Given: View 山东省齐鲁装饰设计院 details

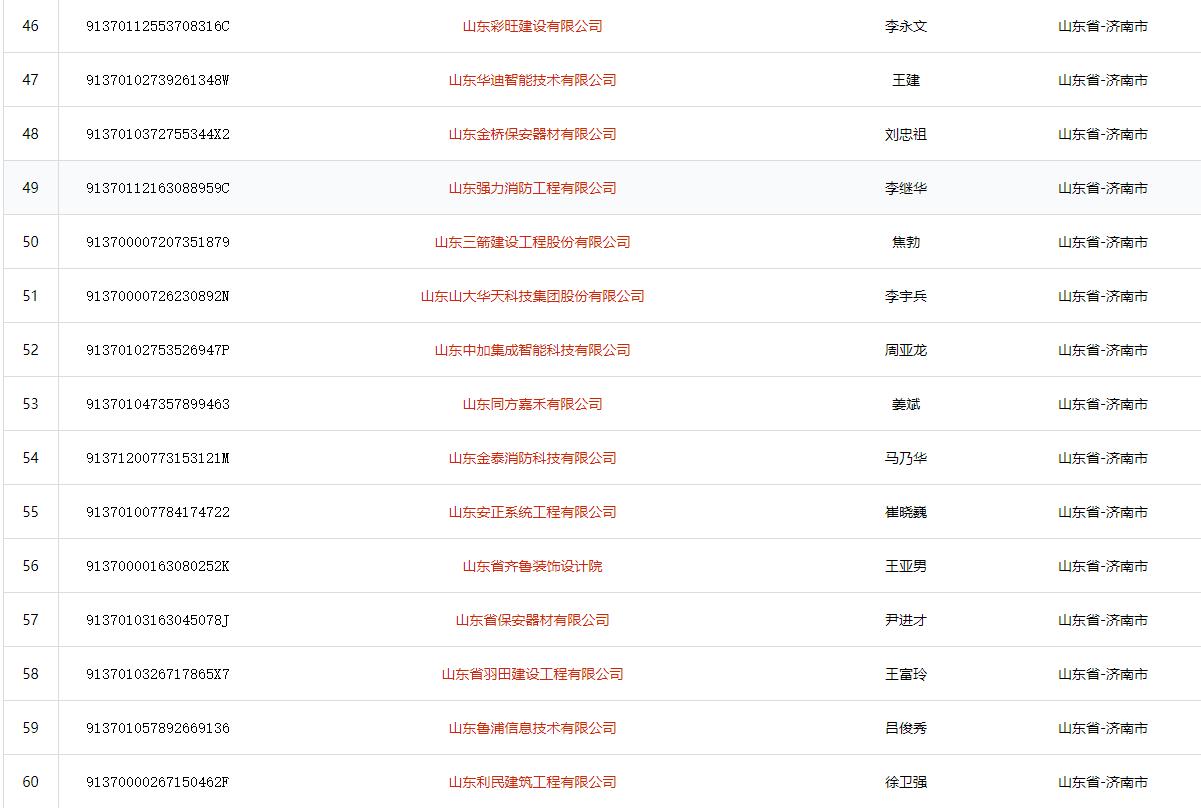Looking at the screenshot, I should (x=532, y=566).
